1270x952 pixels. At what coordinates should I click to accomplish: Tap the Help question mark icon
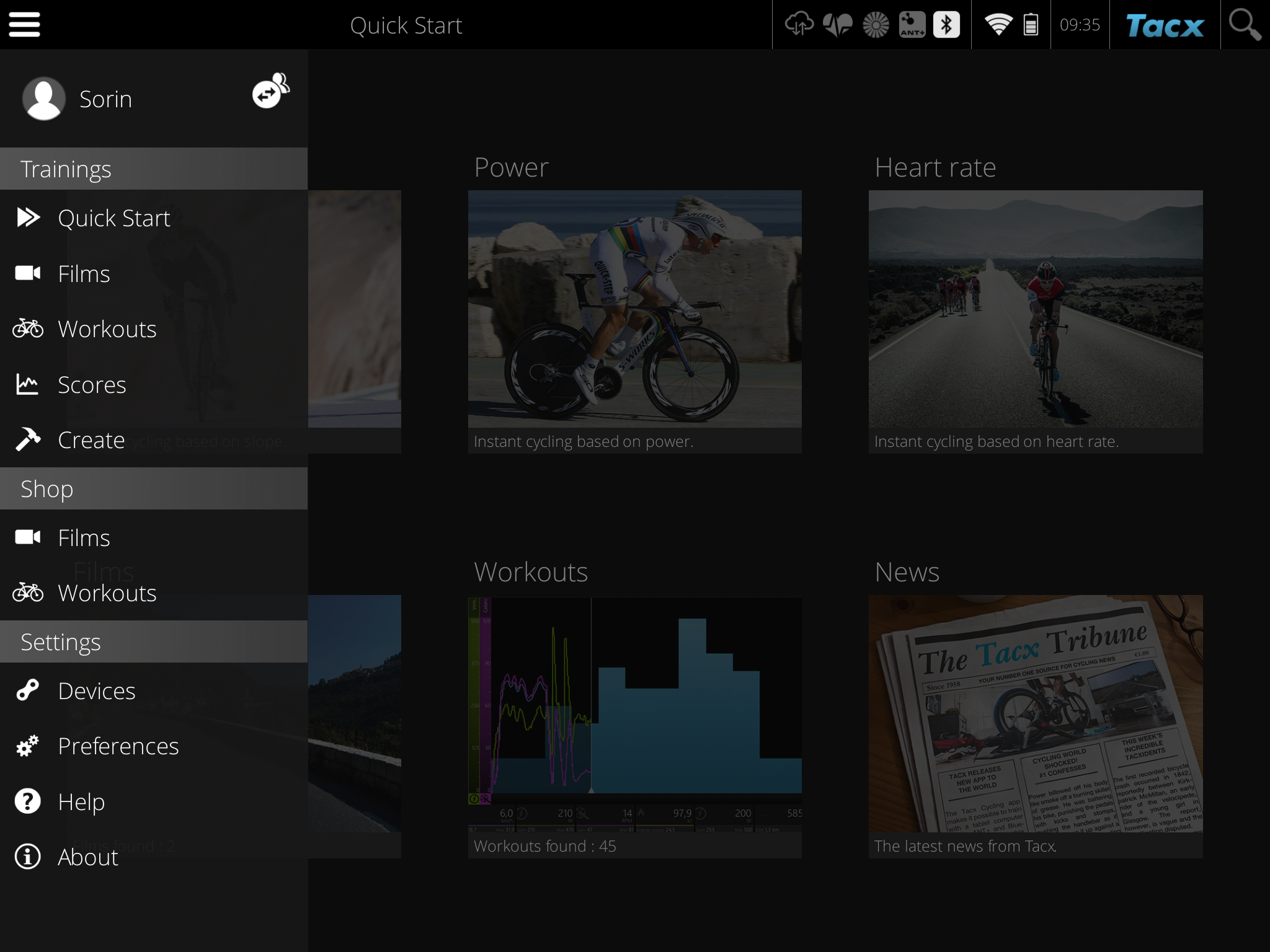click(x=28, y=801)
